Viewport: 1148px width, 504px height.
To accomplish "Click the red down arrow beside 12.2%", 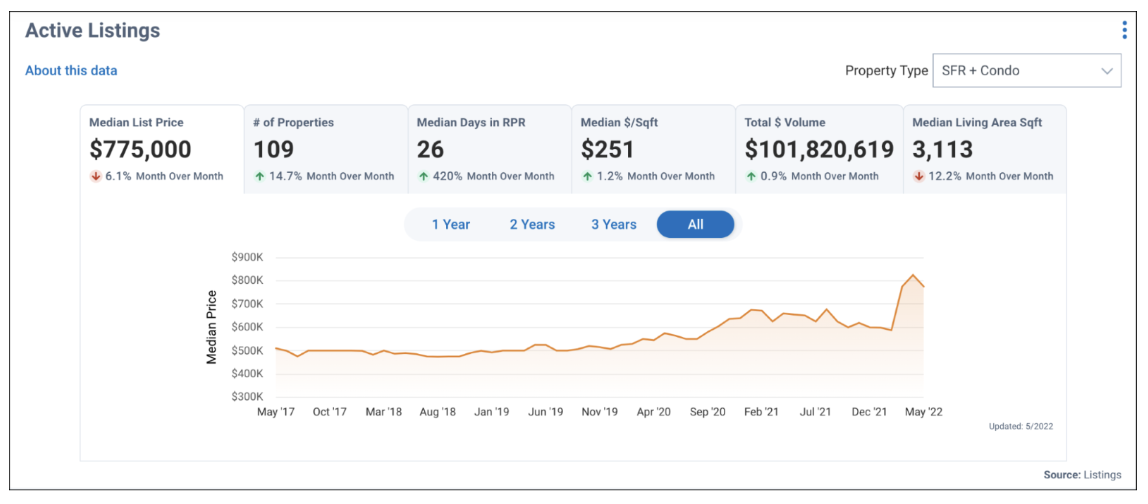I will [x=918, y=176].
